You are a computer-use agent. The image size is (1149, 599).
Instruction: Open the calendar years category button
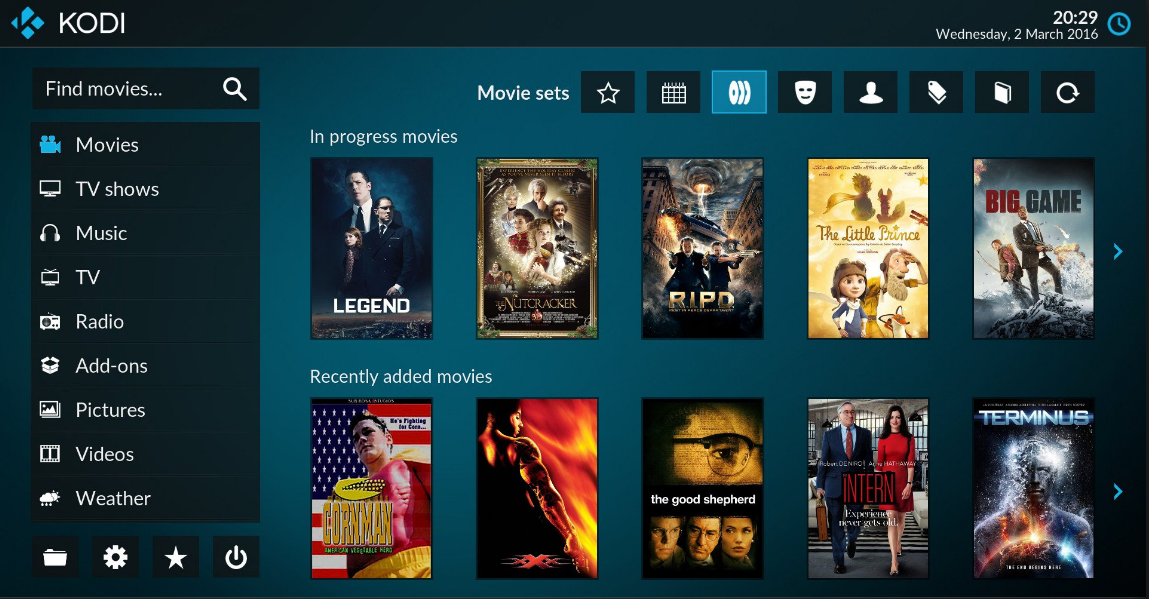[673, 92]
